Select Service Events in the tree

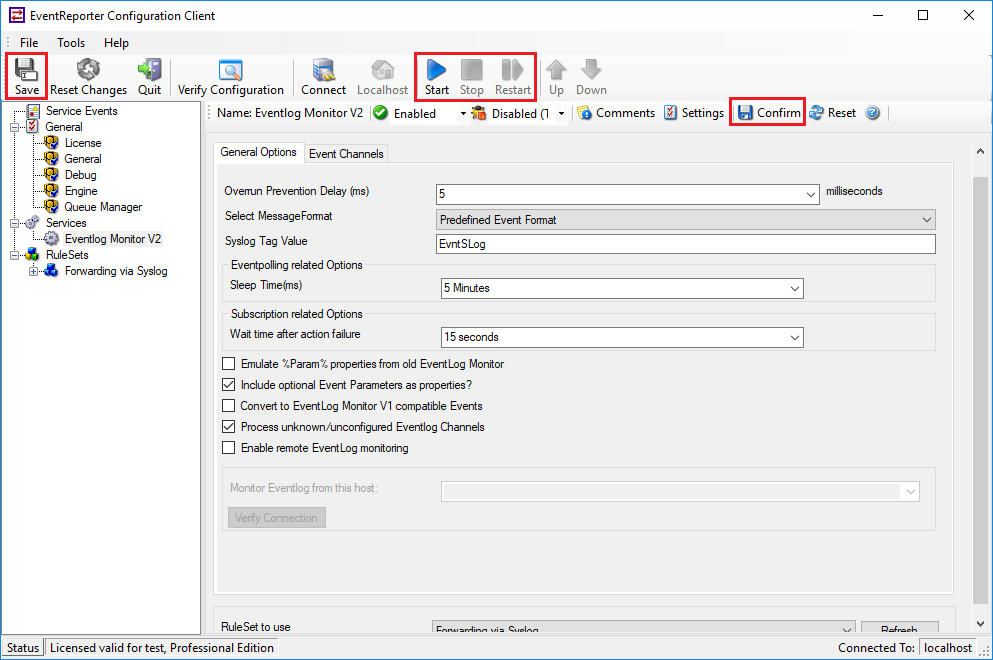coord(82,111)
